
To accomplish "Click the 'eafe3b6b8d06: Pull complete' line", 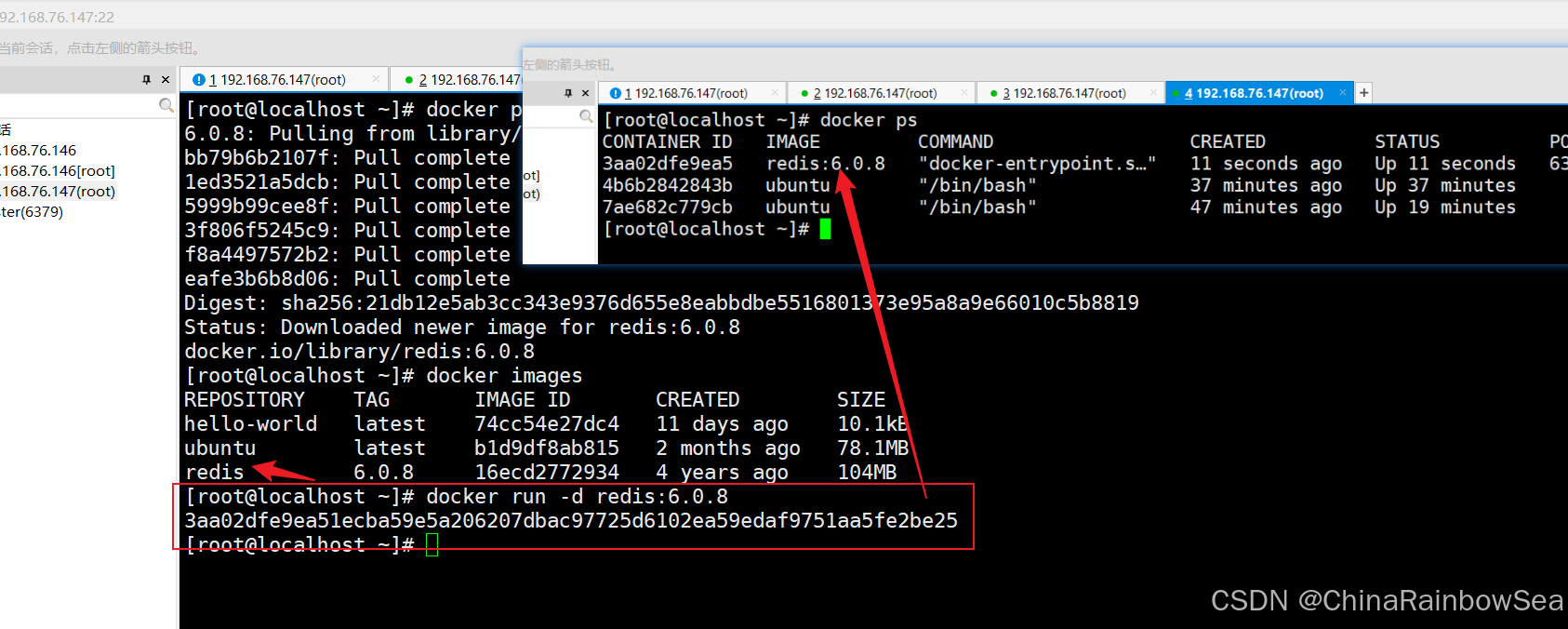I will (x=348, y=279).
